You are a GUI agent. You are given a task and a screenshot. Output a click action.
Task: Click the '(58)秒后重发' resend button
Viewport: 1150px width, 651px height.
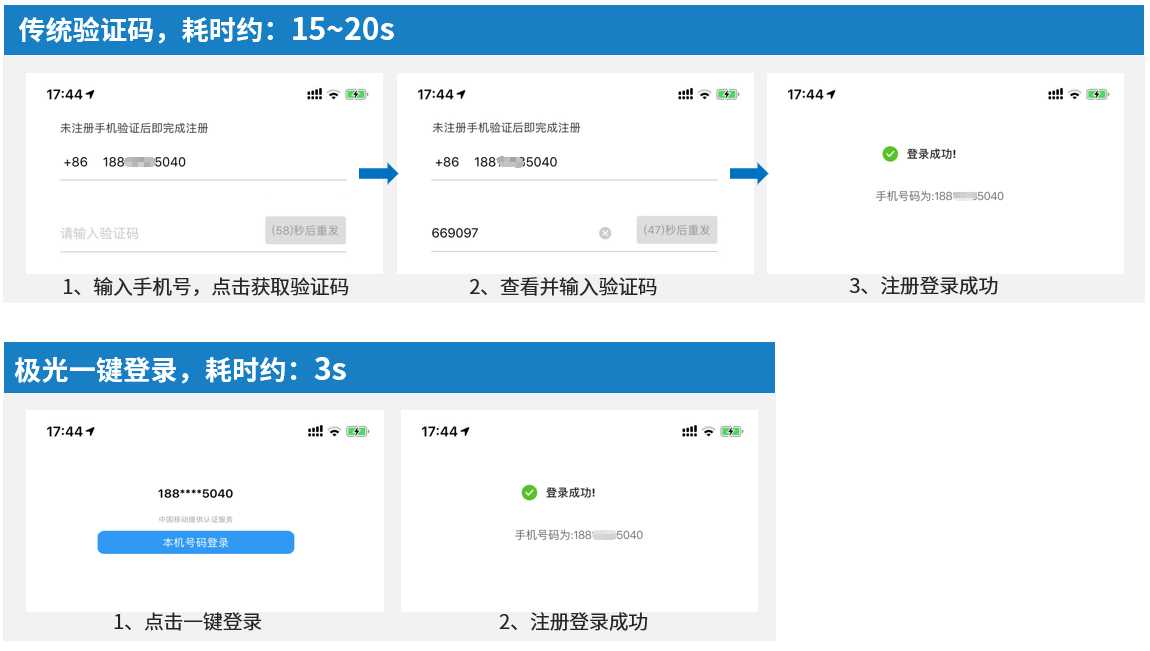point(305,230)
